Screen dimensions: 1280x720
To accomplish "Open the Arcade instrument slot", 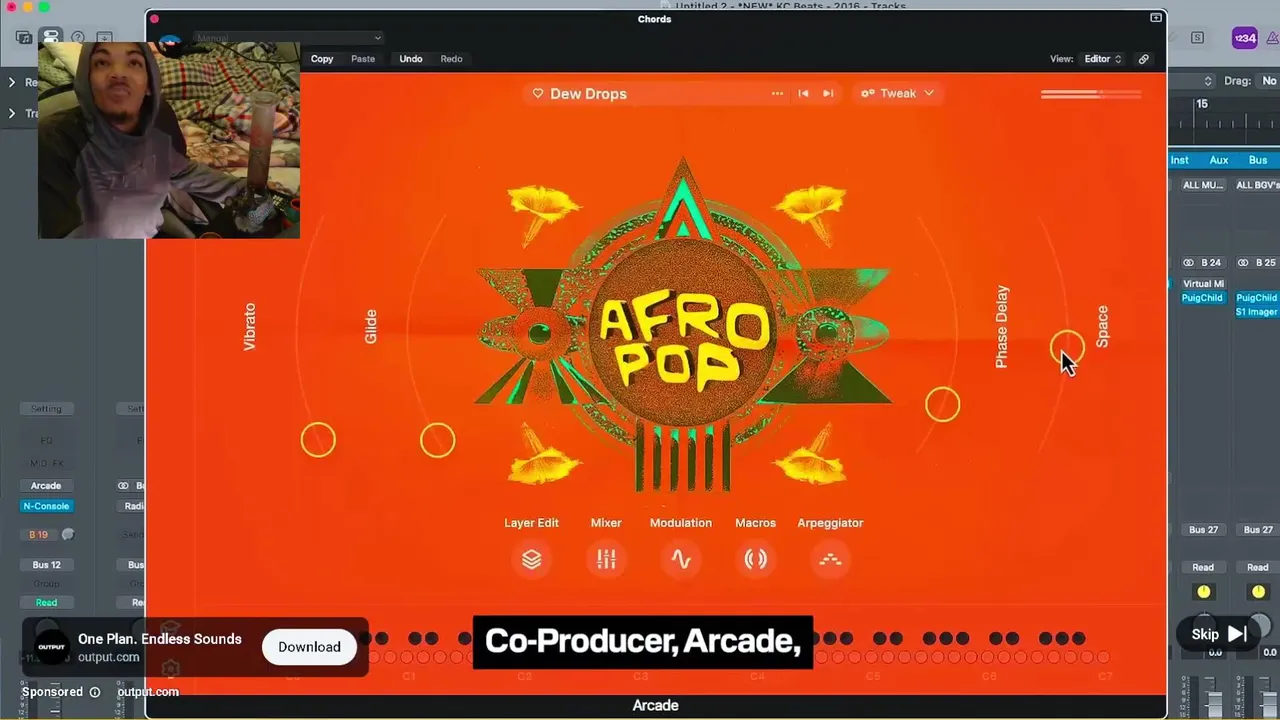I will [x=46, y=486].
